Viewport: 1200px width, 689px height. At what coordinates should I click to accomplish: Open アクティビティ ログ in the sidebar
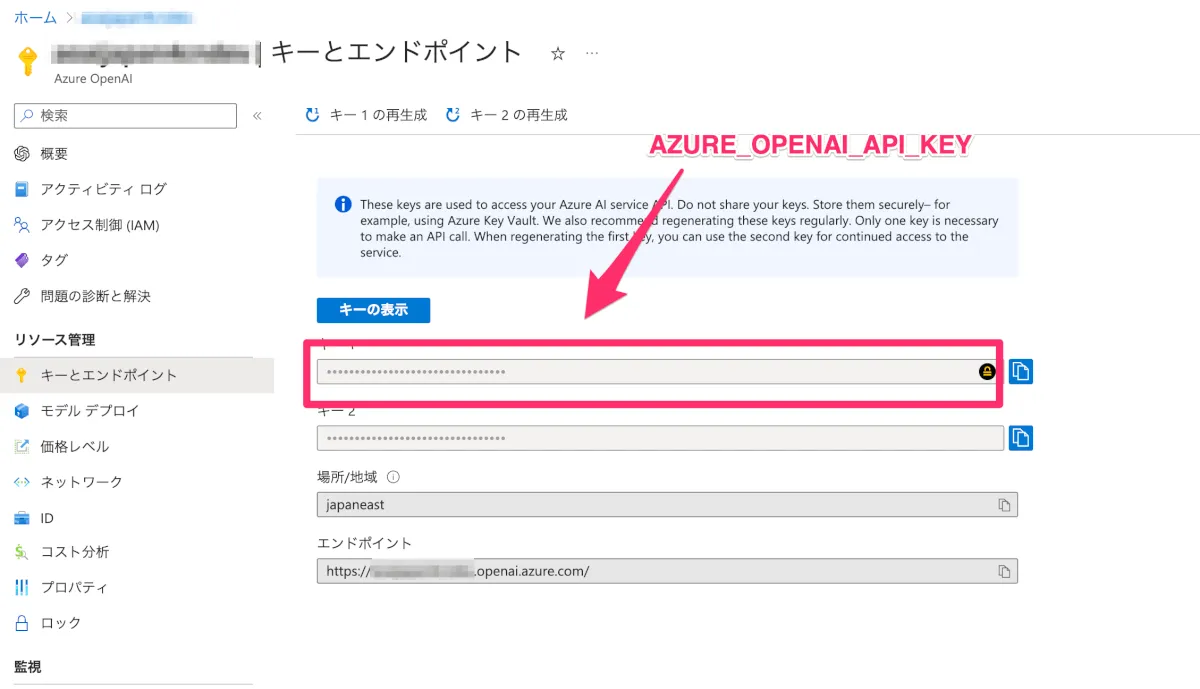103,189
